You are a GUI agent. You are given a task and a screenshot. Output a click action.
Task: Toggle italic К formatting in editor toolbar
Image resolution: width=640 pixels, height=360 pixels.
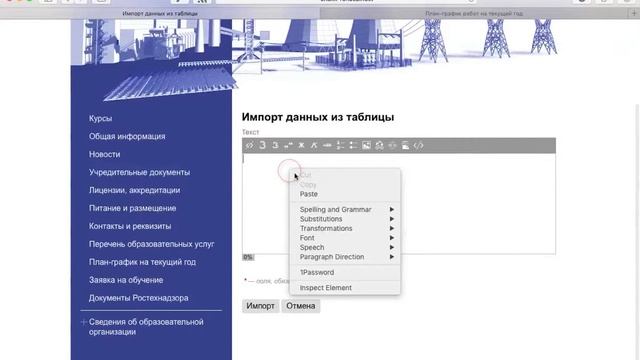[x=314, y=145]
